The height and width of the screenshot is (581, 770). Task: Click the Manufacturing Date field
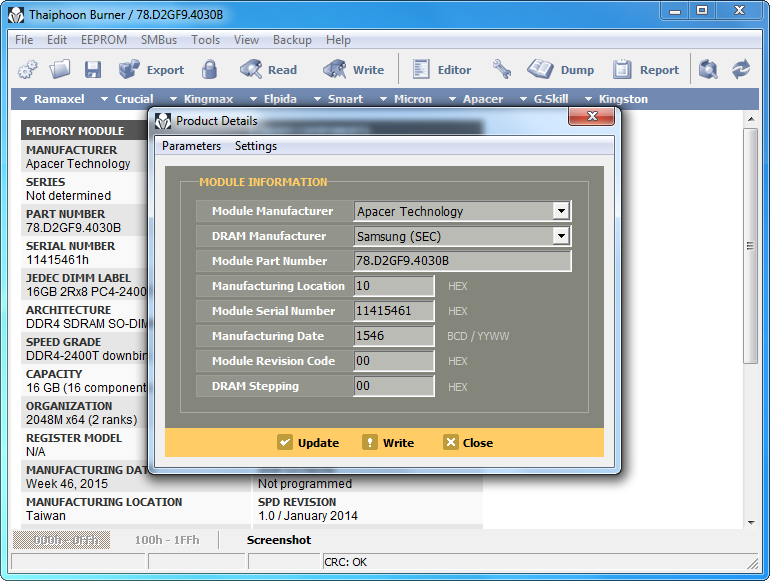coord(394,336)
